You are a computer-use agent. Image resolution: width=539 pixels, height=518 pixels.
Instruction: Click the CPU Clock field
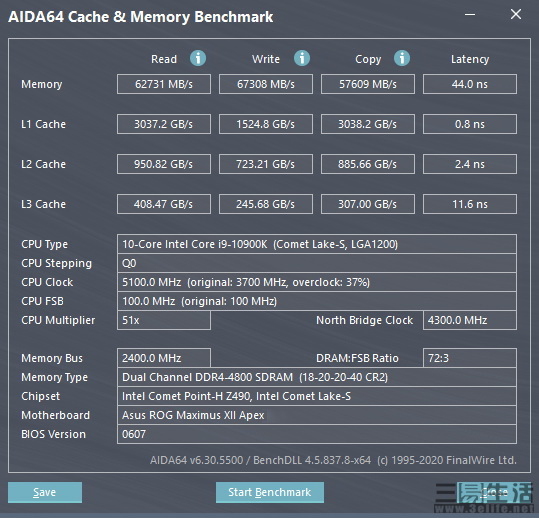point(317,282)
